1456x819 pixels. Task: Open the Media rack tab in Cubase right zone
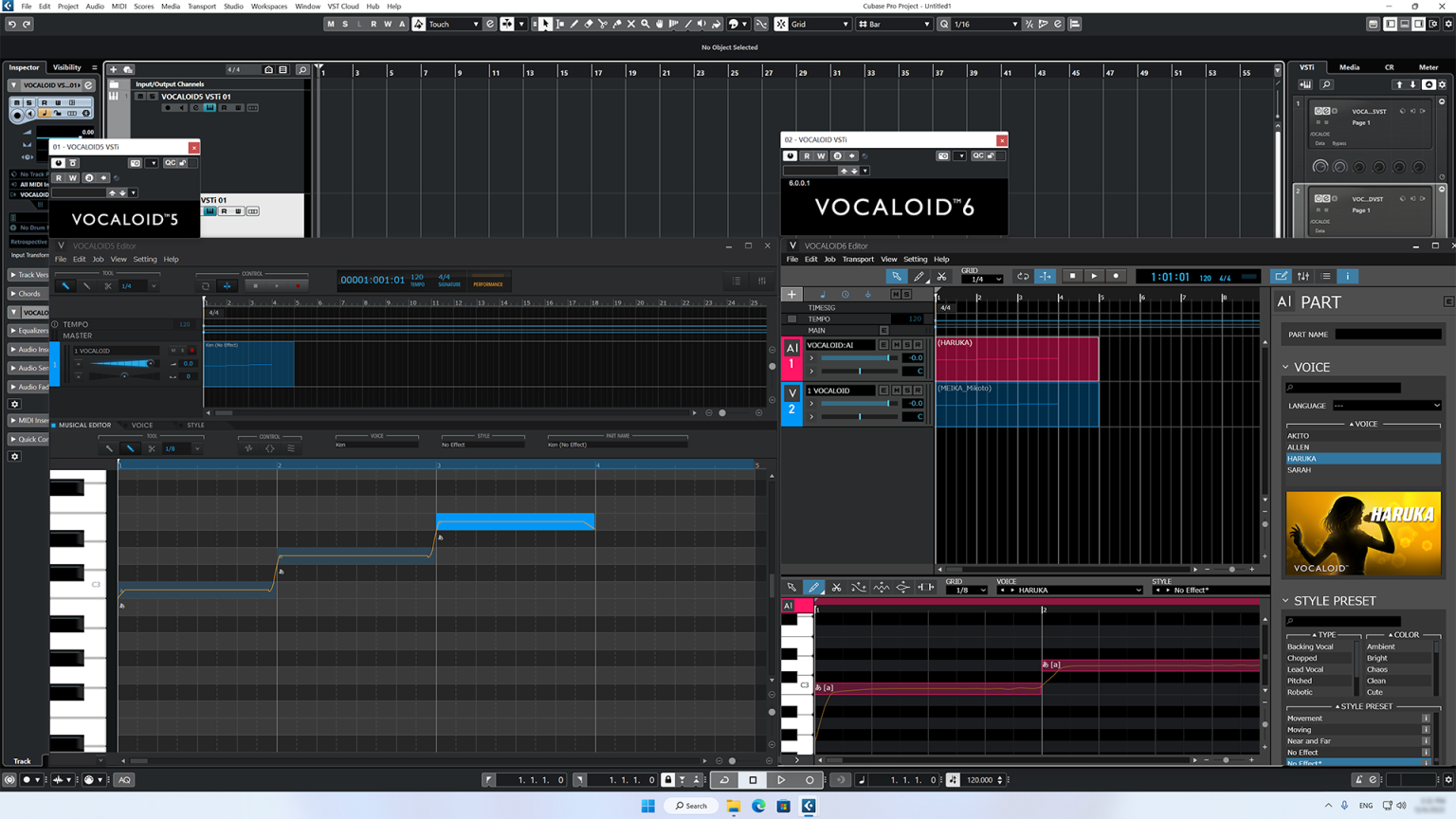pyautogui.click(x=1349, y=67)
